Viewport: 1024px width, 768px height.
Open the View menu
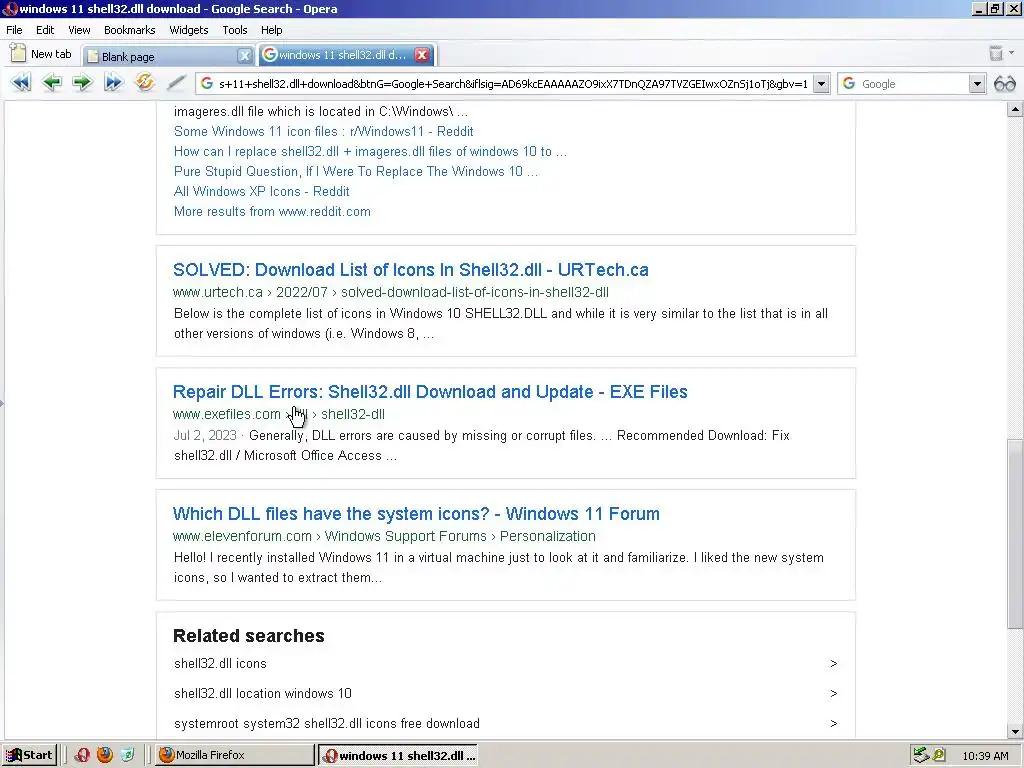click(79, 30)
